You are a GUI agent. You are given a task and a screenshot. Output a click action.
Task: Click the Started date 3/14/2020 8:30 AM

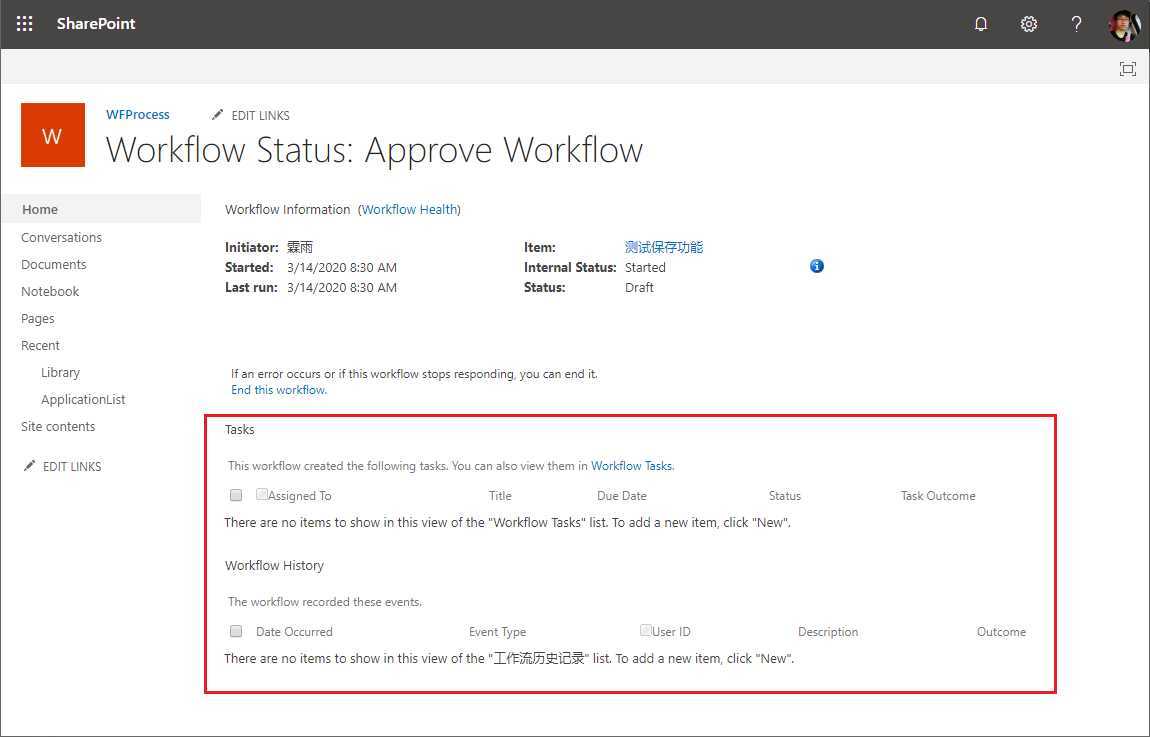click(342, 268)
